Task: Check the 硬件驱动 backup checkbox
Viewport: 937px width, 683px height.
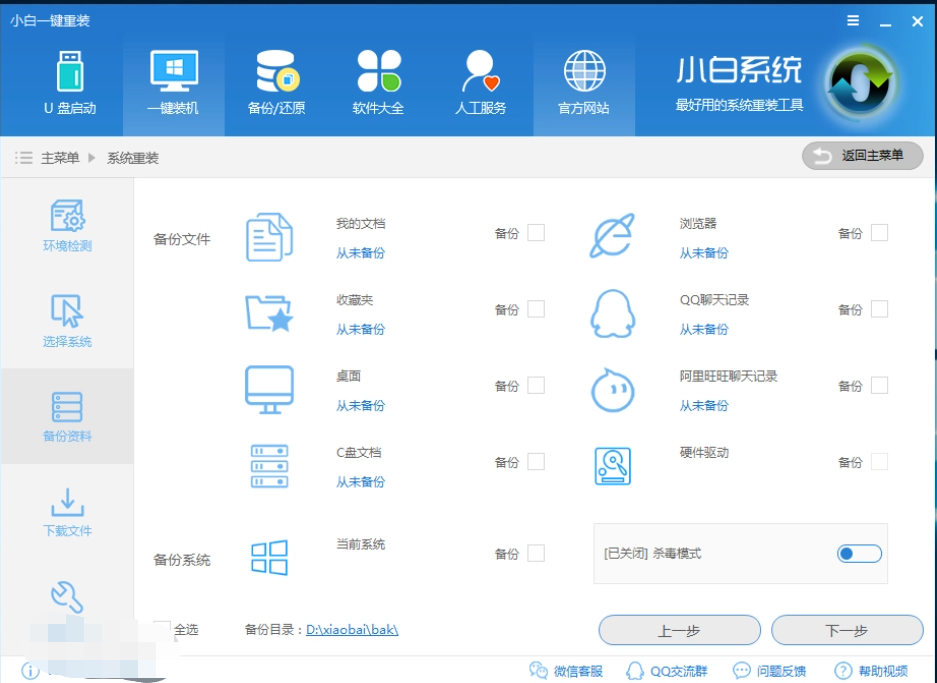Action: (x=879, y=461)
